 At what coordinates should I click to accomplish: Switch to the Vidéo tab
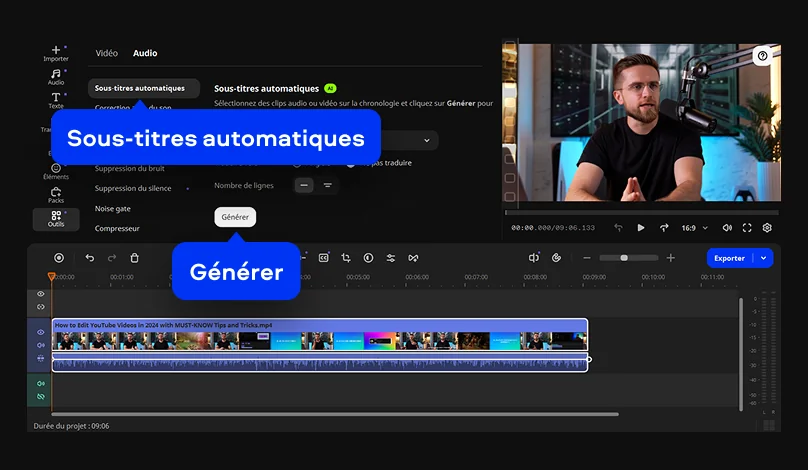(x=106, y=53)
